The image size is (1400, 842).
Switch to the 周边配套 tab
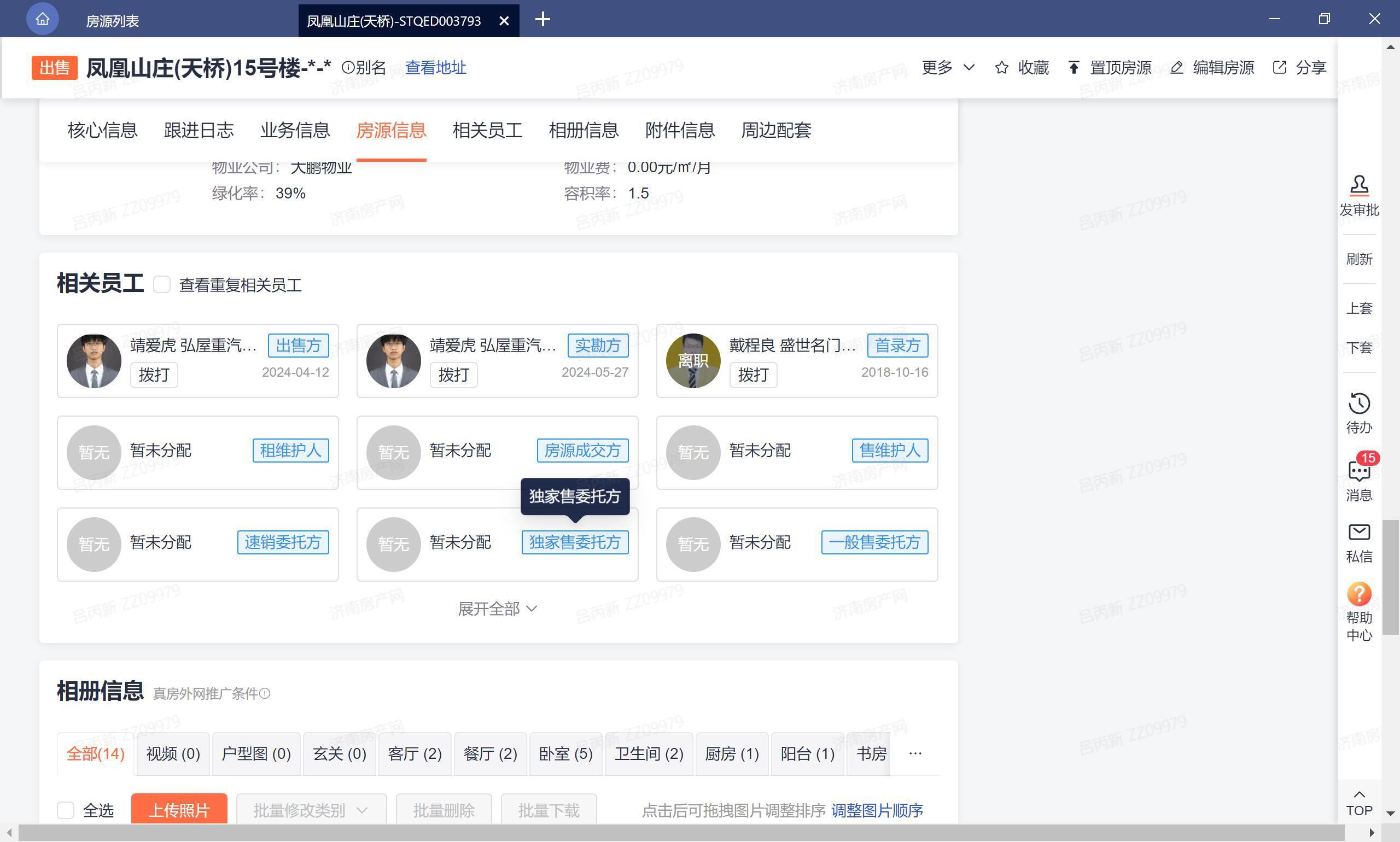pyautogui.click(x=776, y=130)
